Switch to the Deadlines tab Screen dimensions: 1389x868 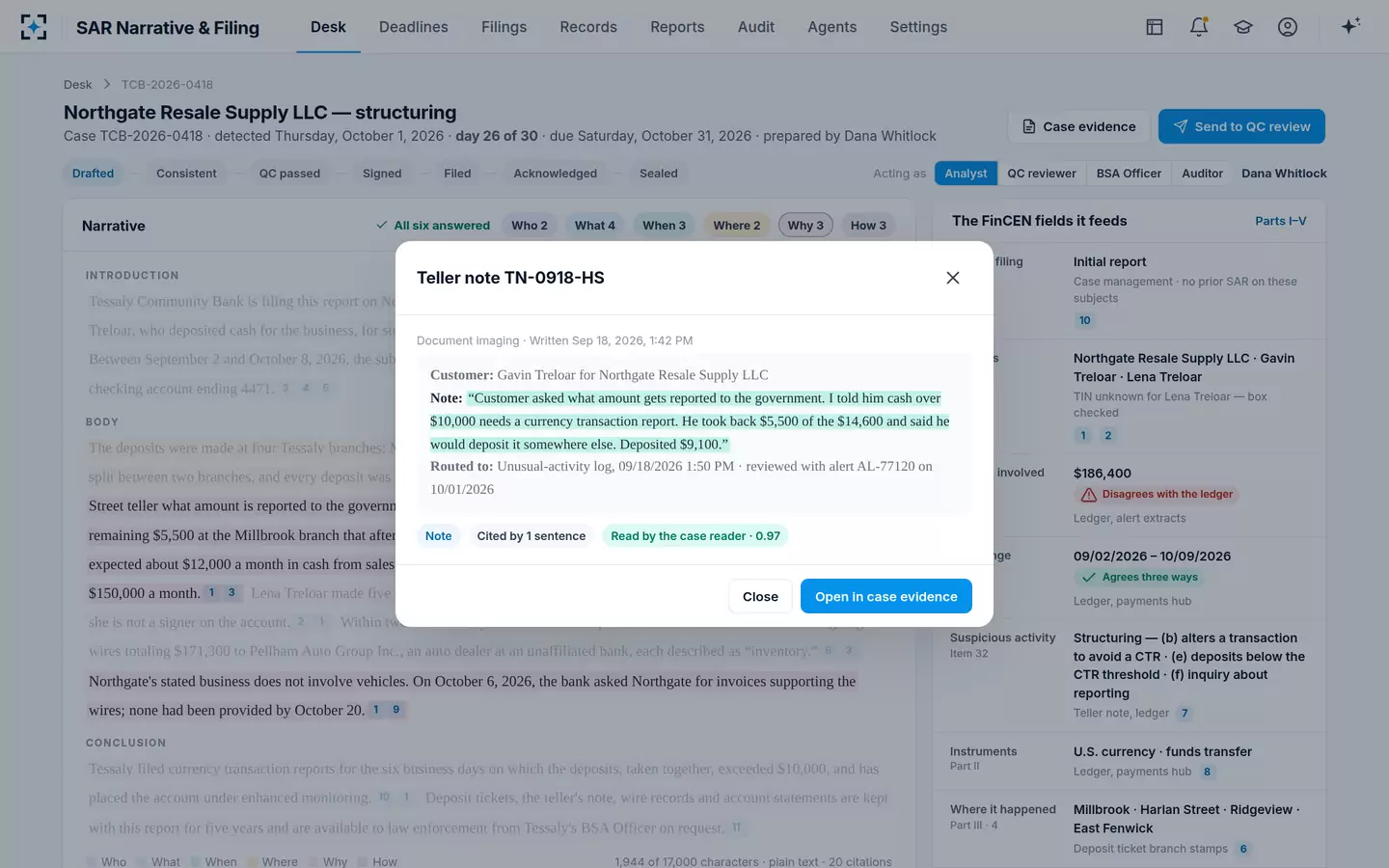[x=413, y=27]
